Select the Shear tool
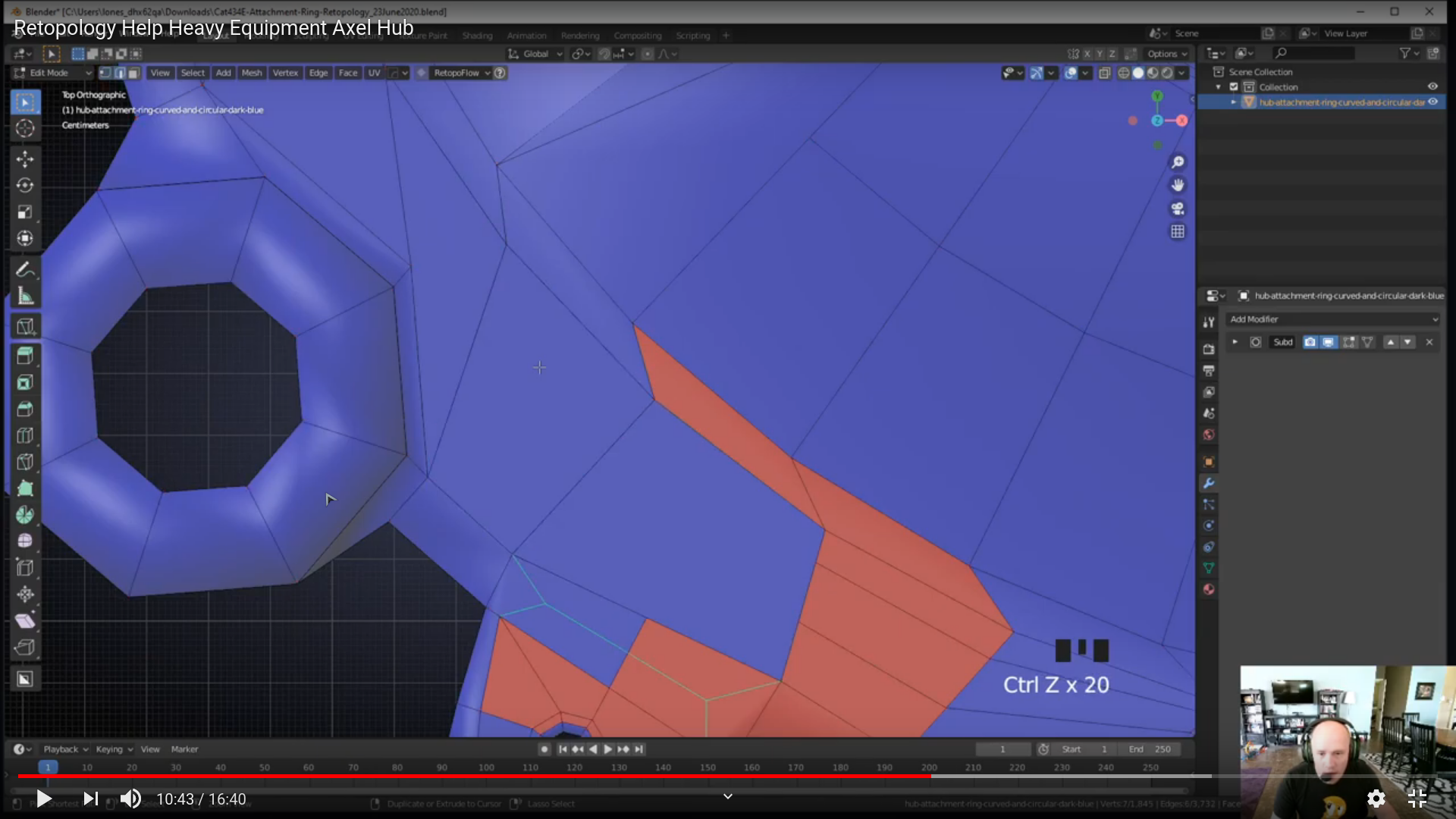 pyautogui.click(x=25, y=620)
